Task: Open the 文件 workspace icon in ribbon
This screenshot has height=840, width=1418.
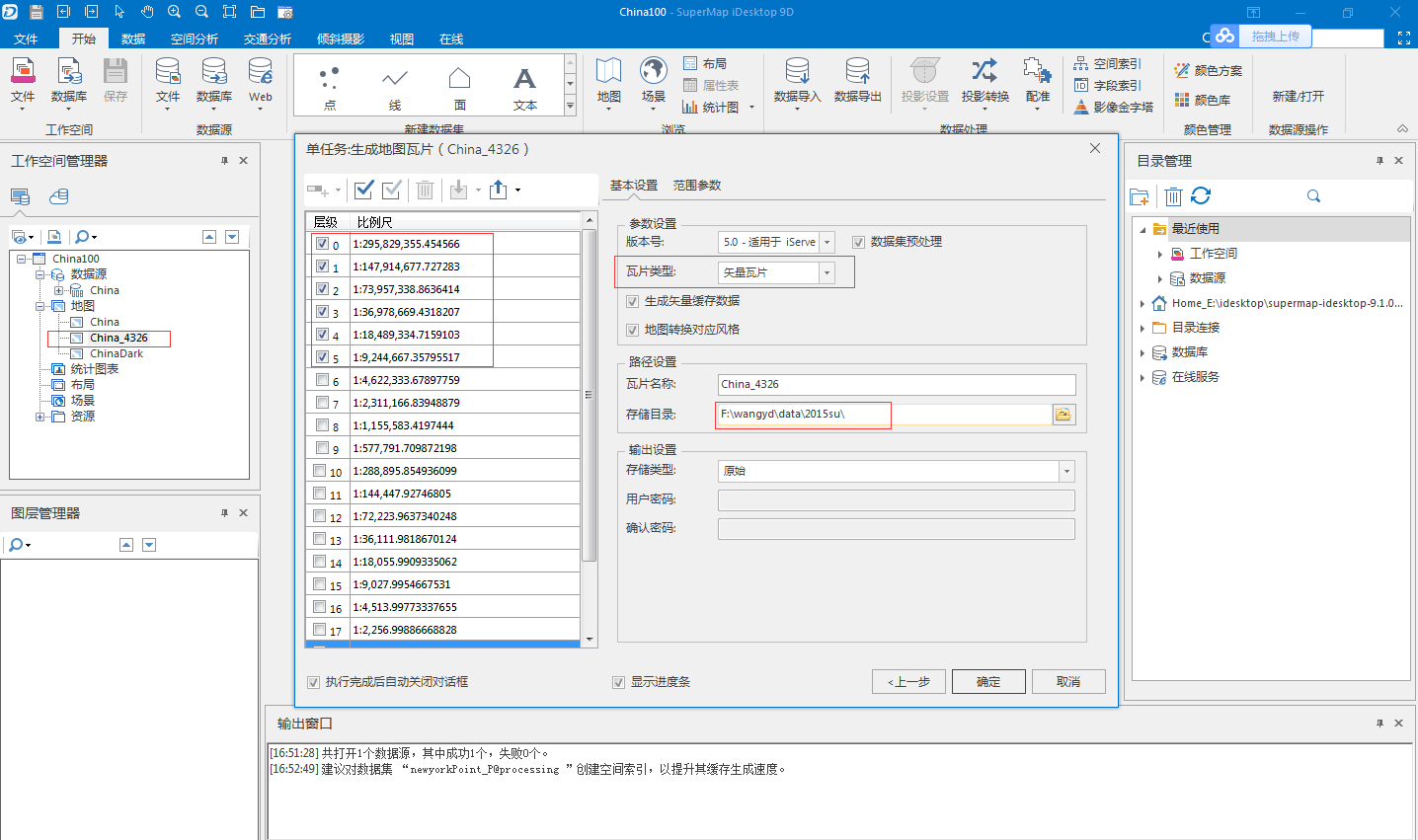Action: [23, 72]
